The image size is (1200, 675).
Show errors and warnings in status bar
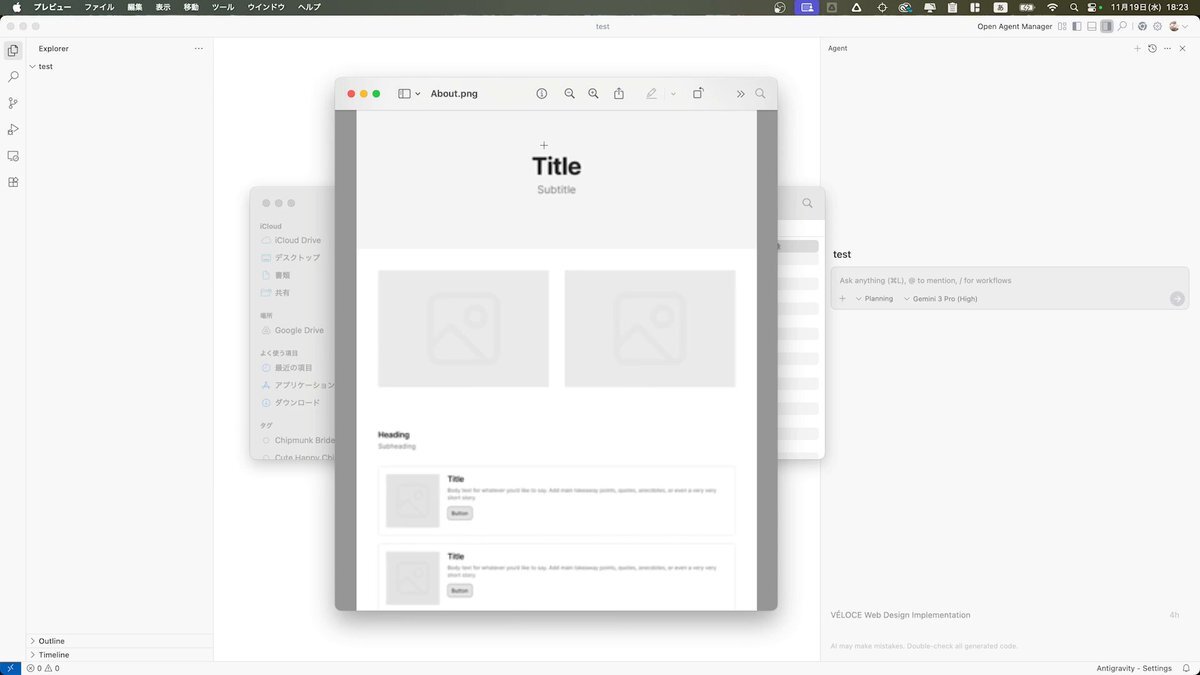tap(43, 668)
